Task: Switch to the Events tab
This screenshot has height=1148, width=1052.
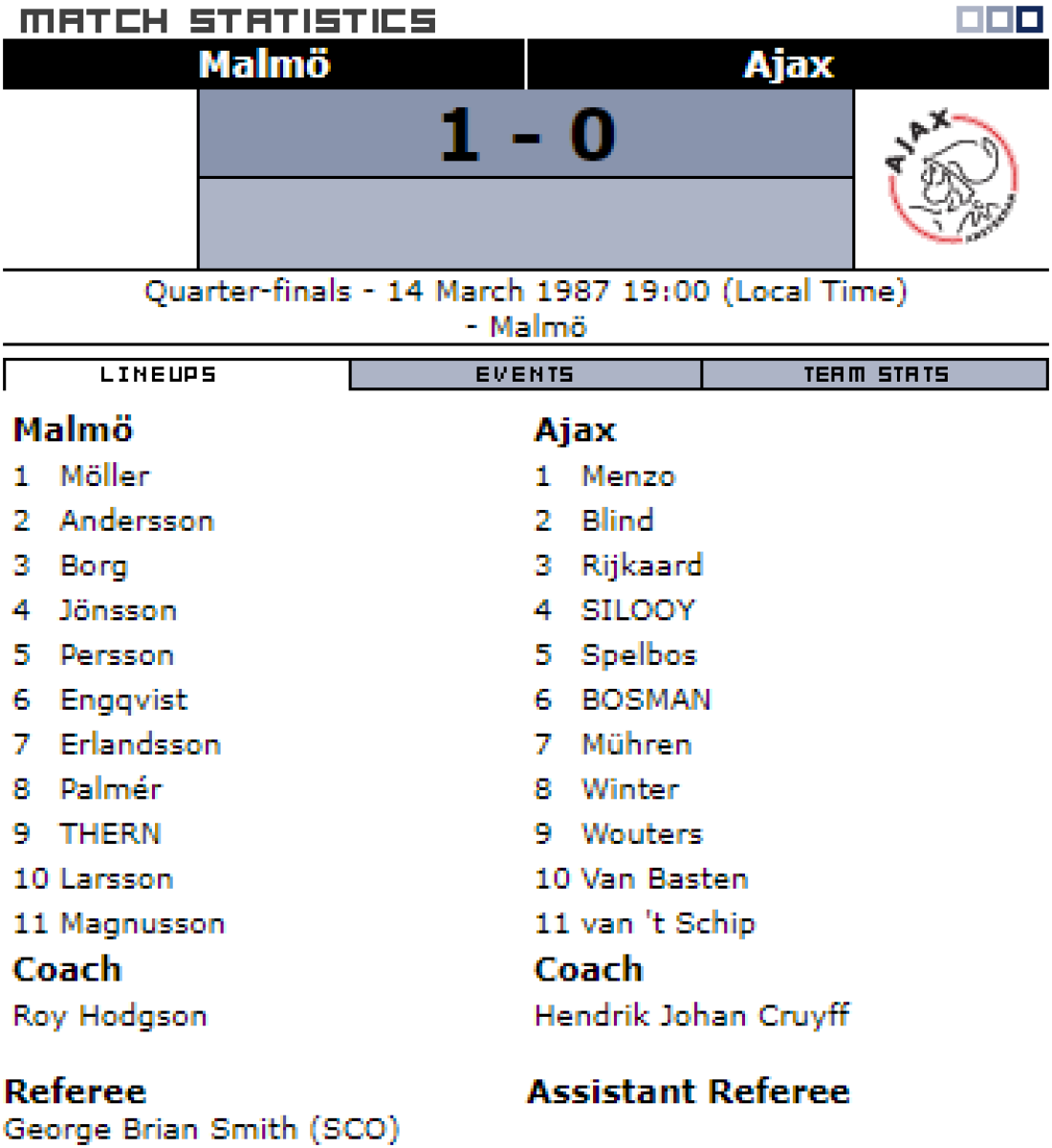Action: pyautogui.click(x=525, y=375)
